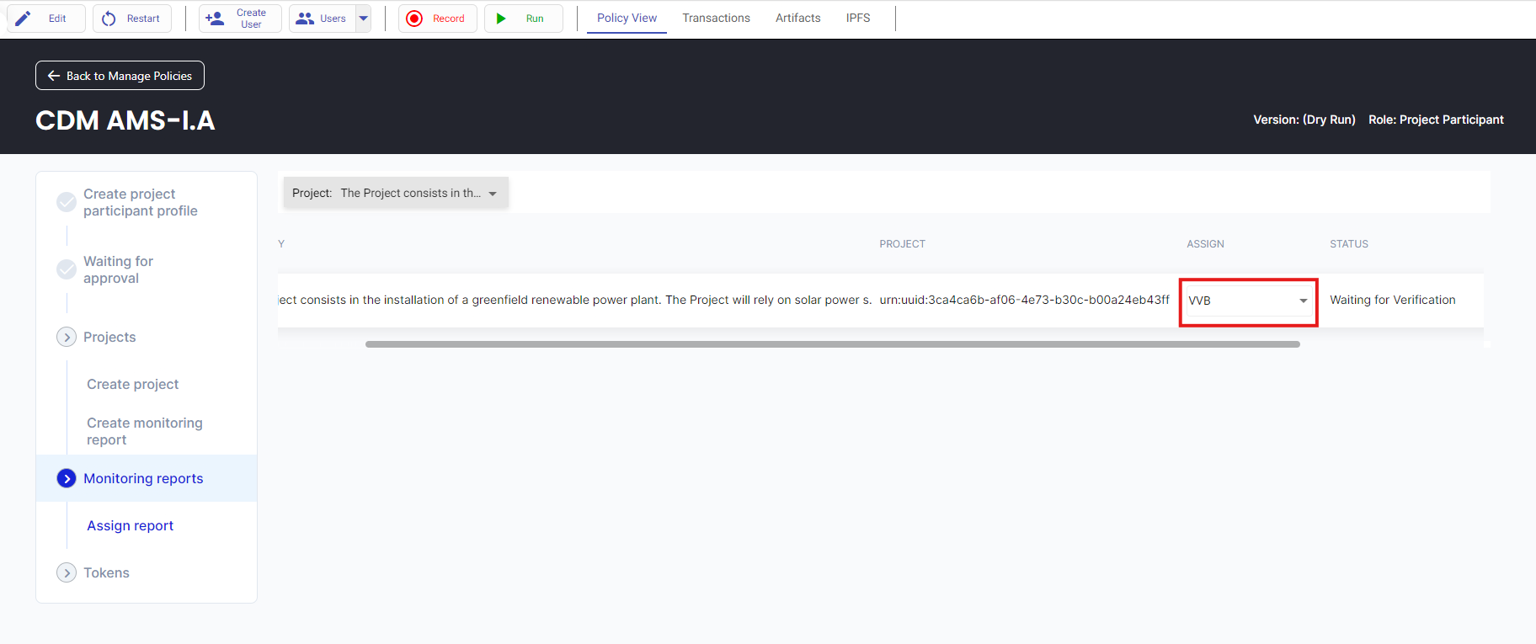Click the checkmark beside Create project participant profile
Screen dimensions: 1536x644
tap(66, 202)
